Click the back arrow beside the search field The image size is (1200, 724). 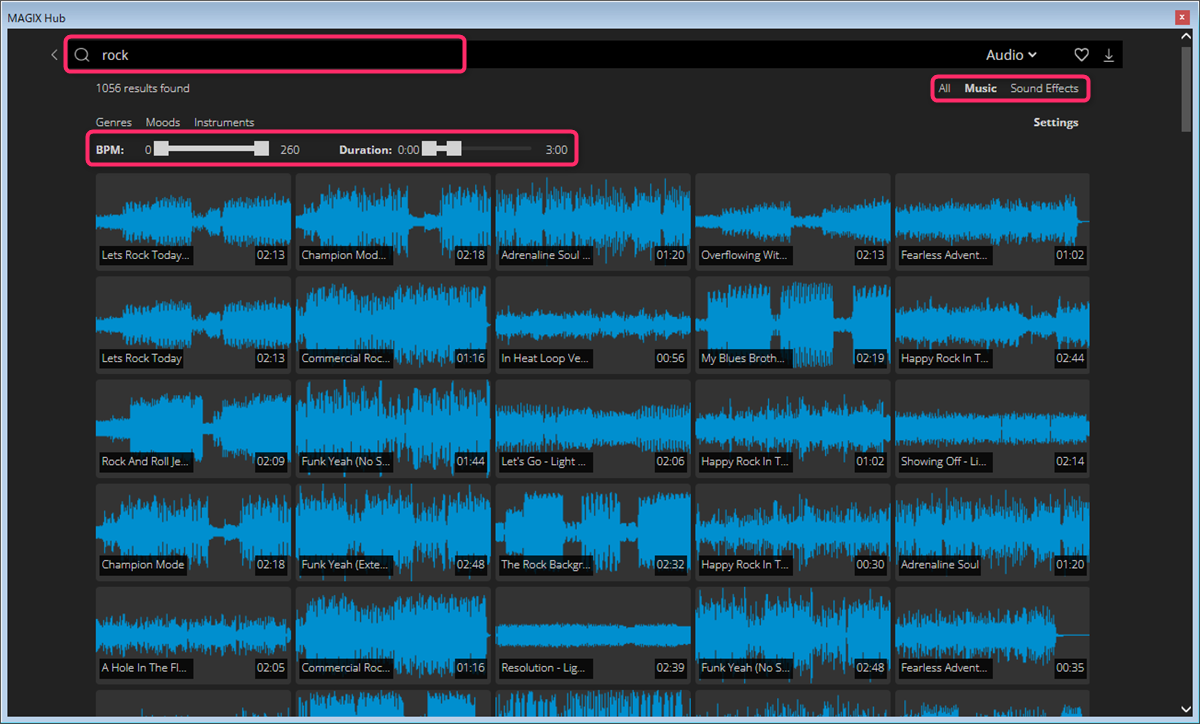(54, 55)
